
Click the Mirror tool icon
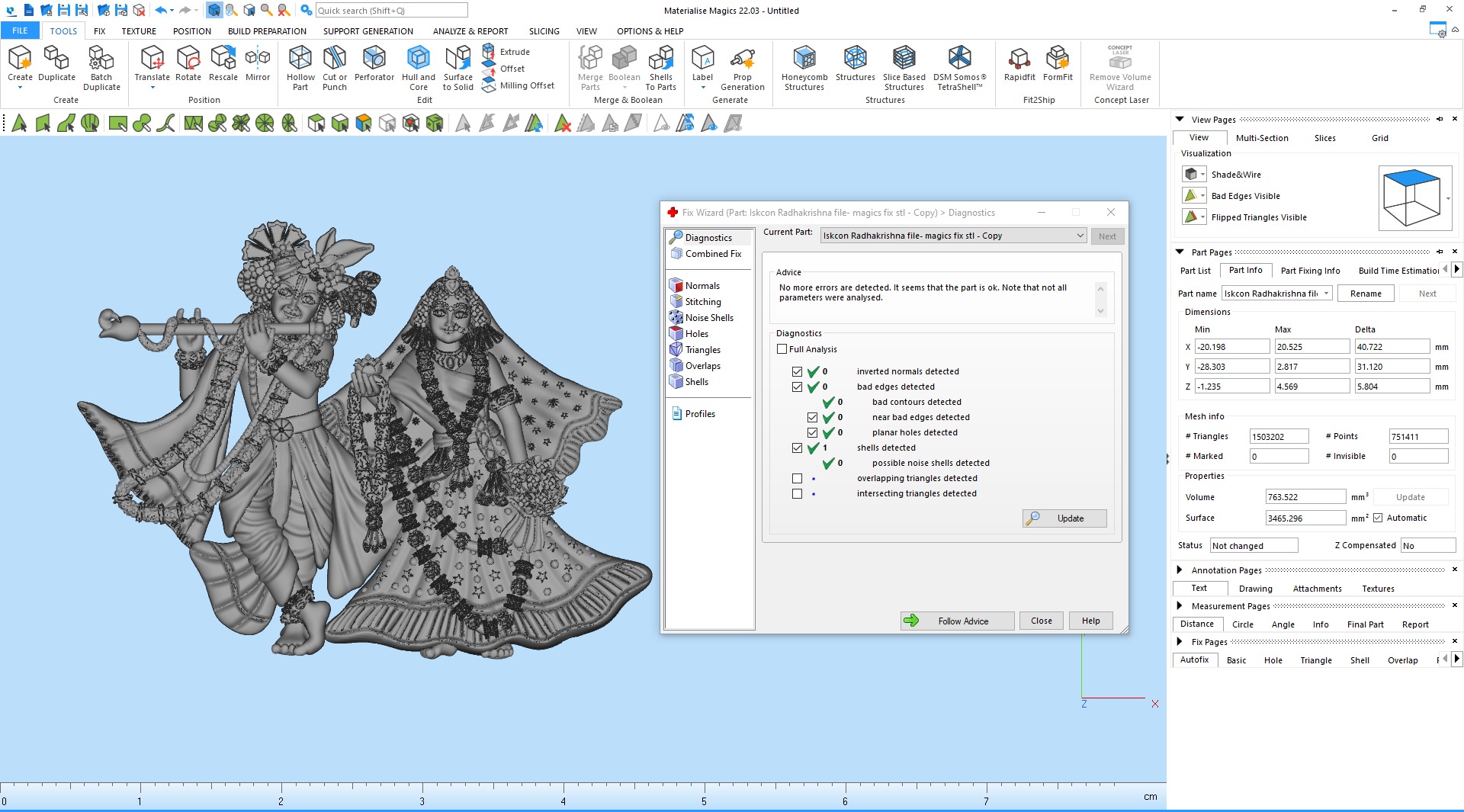coord(258,58)
